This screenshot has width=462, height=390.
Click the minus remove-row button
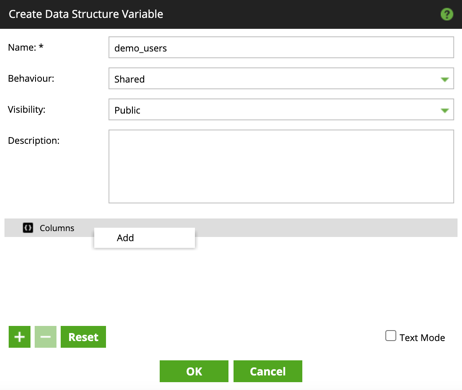pyautogui.click(x=46, y=337)
